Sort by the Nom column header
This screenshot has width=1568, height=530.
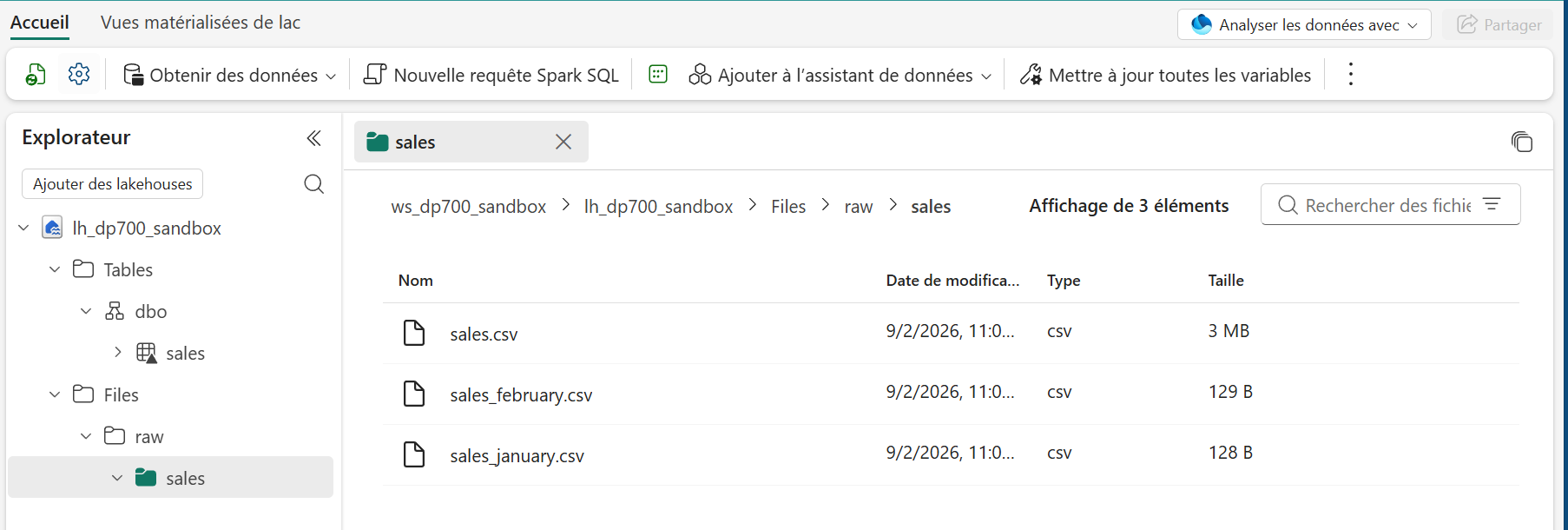tap(416, 280)
